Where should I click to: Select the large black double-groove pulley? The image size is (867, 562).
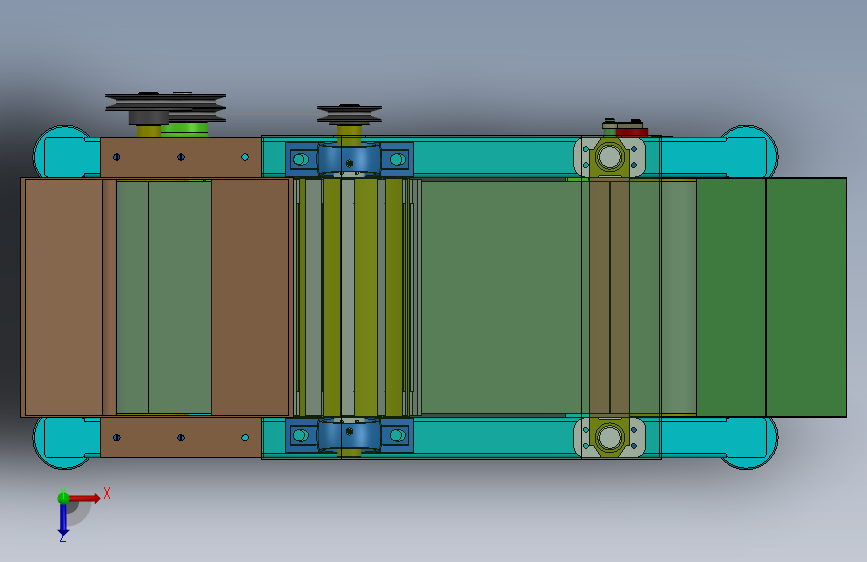(165, 106)
